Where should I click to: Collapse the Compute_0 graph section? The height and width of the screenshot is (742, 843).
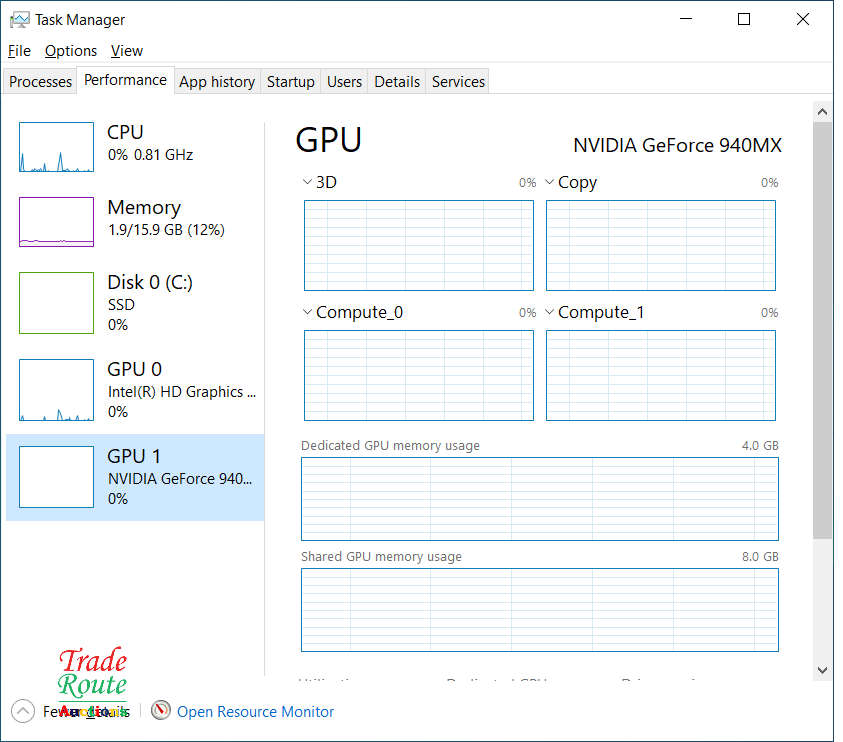(x=306, y=312)
